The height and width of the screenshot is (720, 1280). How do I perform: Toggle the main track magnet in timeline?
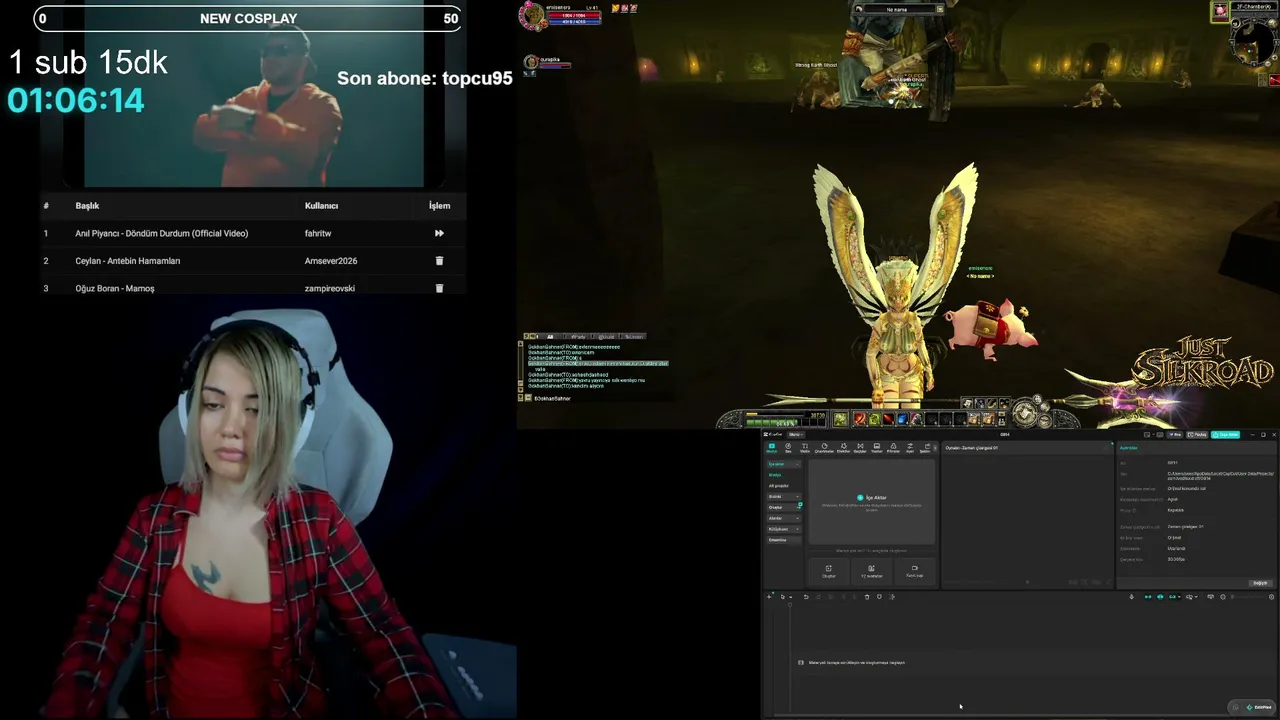tap(1148, 597)
